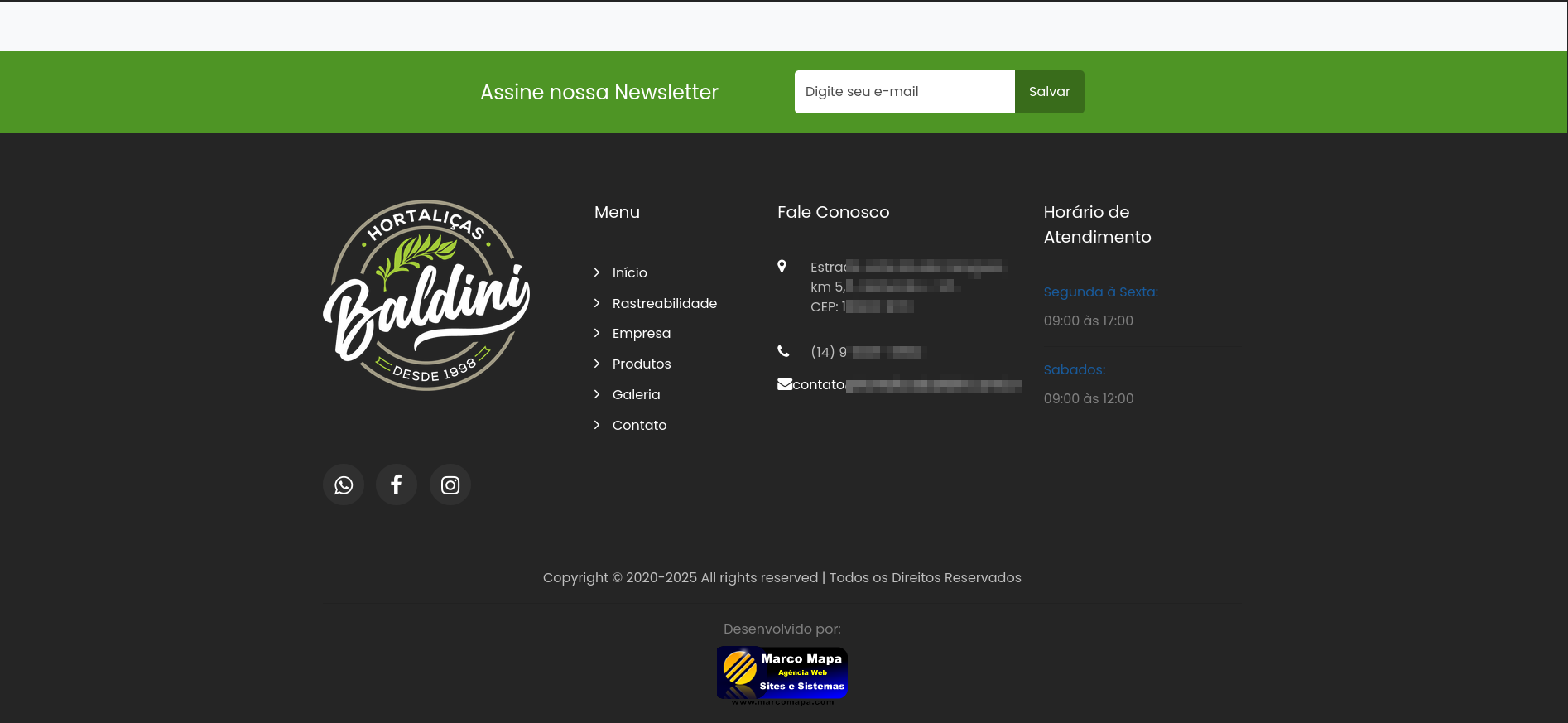Go to Rastreabilidade in footer menu
The width and height of the screenshot is (1568, 723).
click(664, 303)
